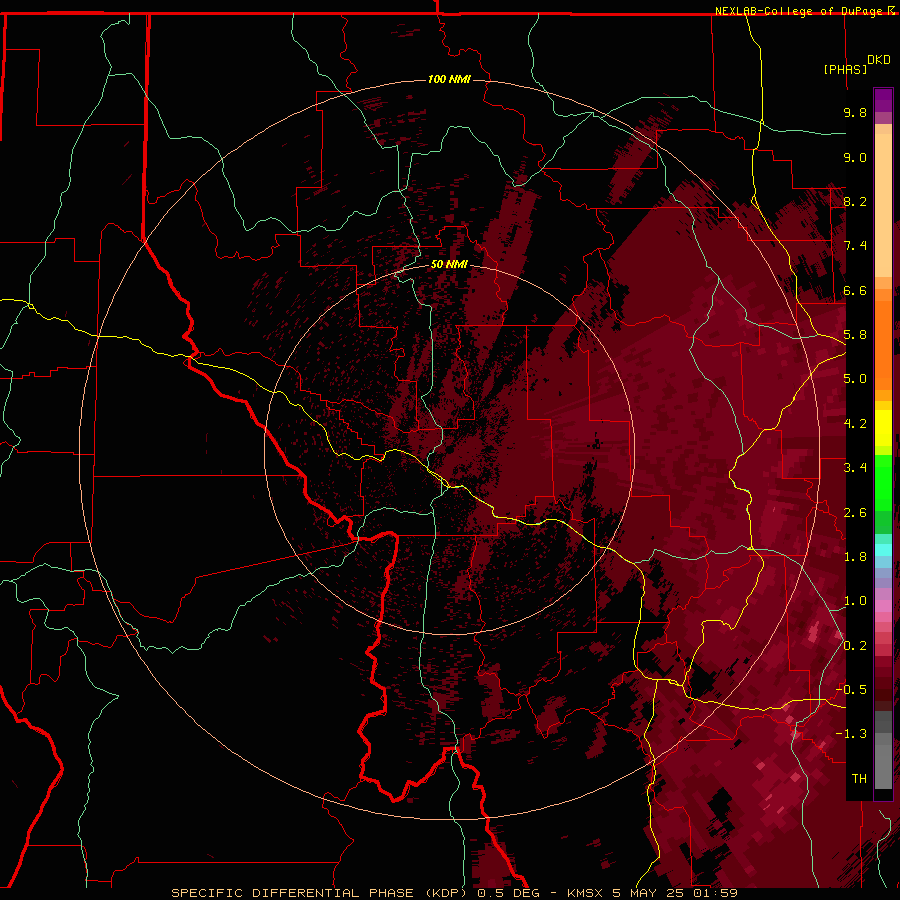This screenshot has height=900, width=900.
Task: Click the "[PHAS]" label near the color scale
Action: pos(845,69)
